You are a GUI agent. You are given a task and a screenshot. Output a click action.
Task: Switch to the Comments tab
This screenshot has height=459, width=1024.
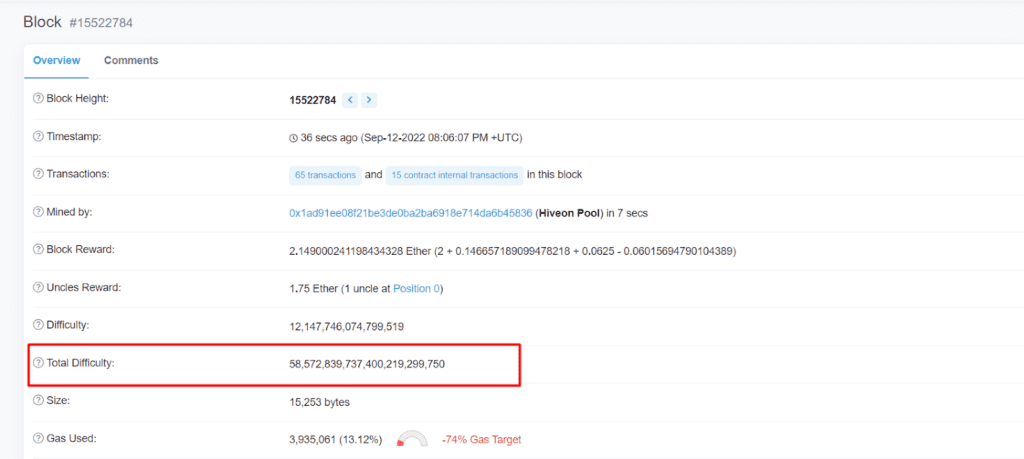tap(131, 61)
